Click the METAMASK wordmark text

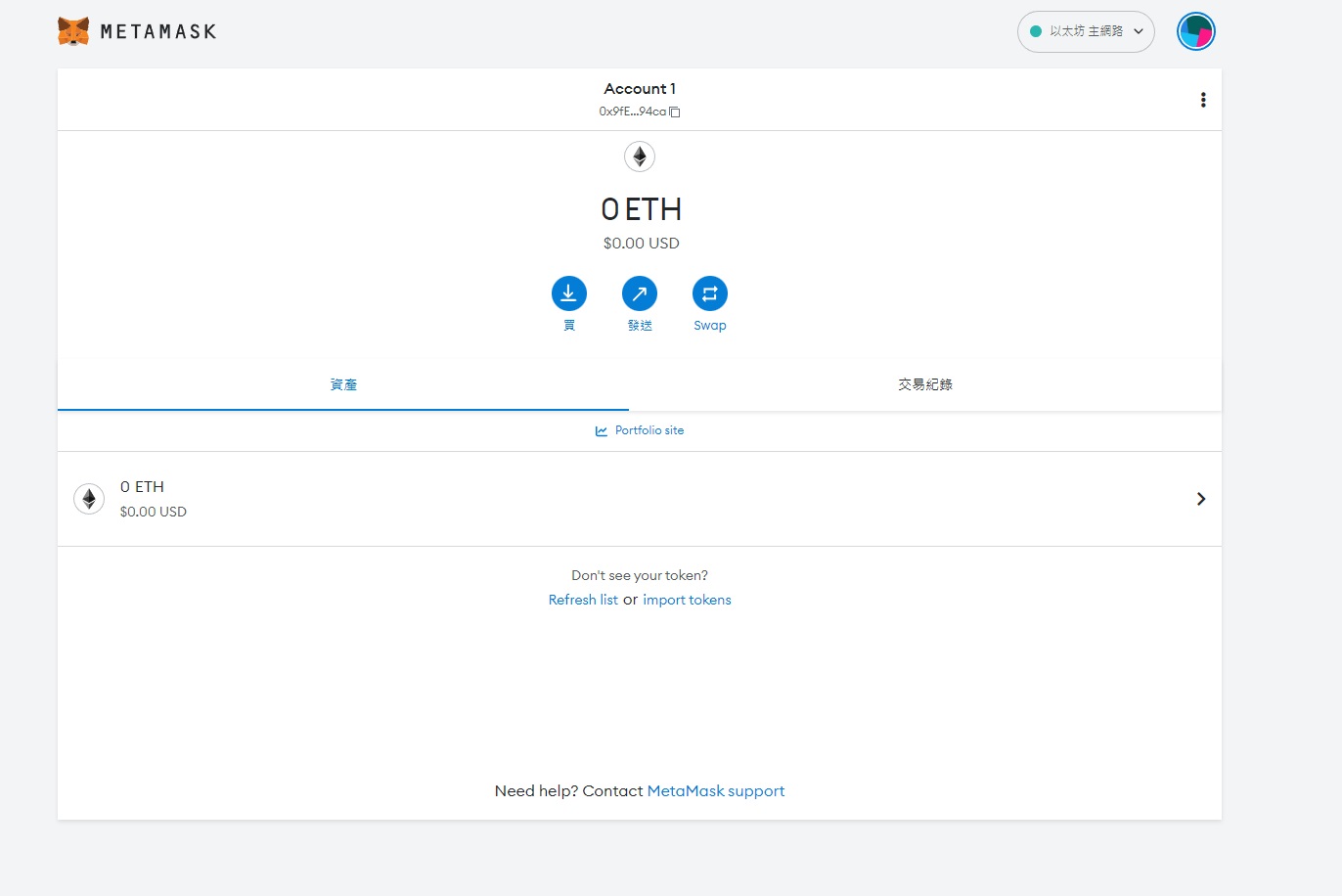(158, 31)
